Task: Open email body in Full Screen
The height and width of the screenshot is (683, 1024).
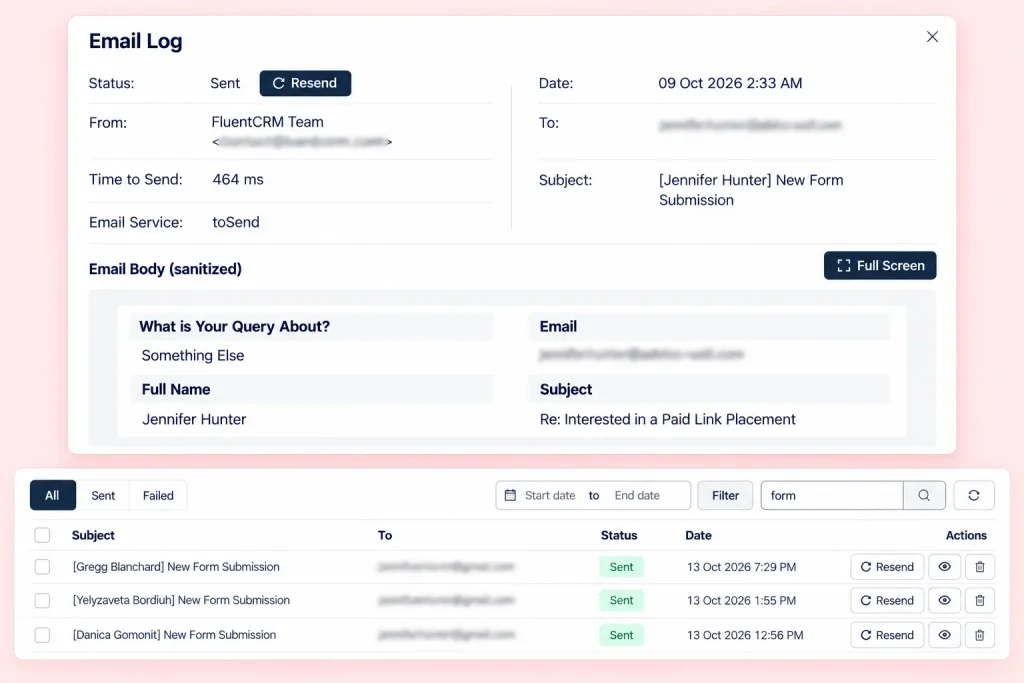Action: click(880, 266)
